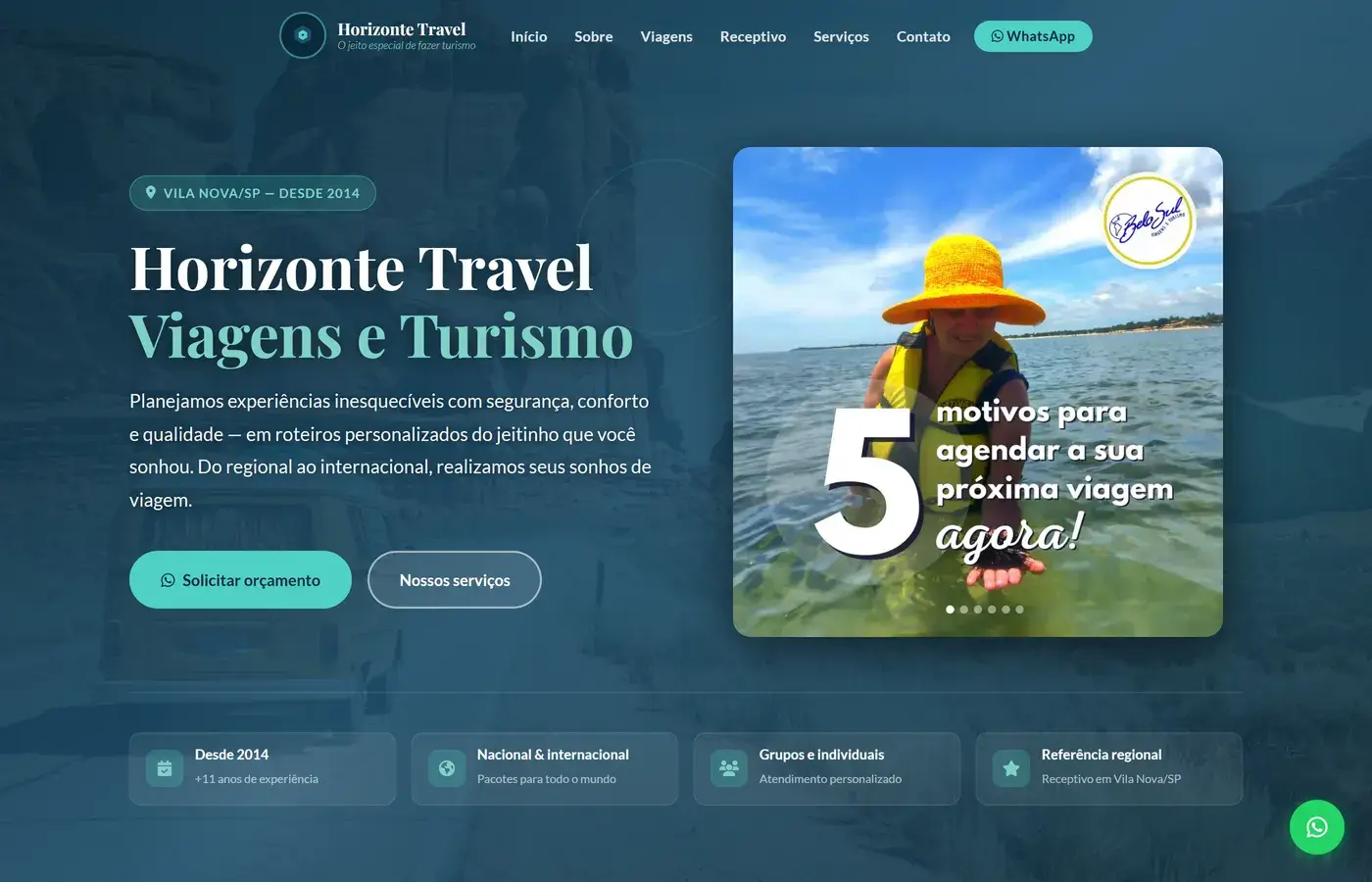The width and height of the screenshot is (1372, 882).
Task: Go to the Contato menu item
Action: click(x=923, y=36)
